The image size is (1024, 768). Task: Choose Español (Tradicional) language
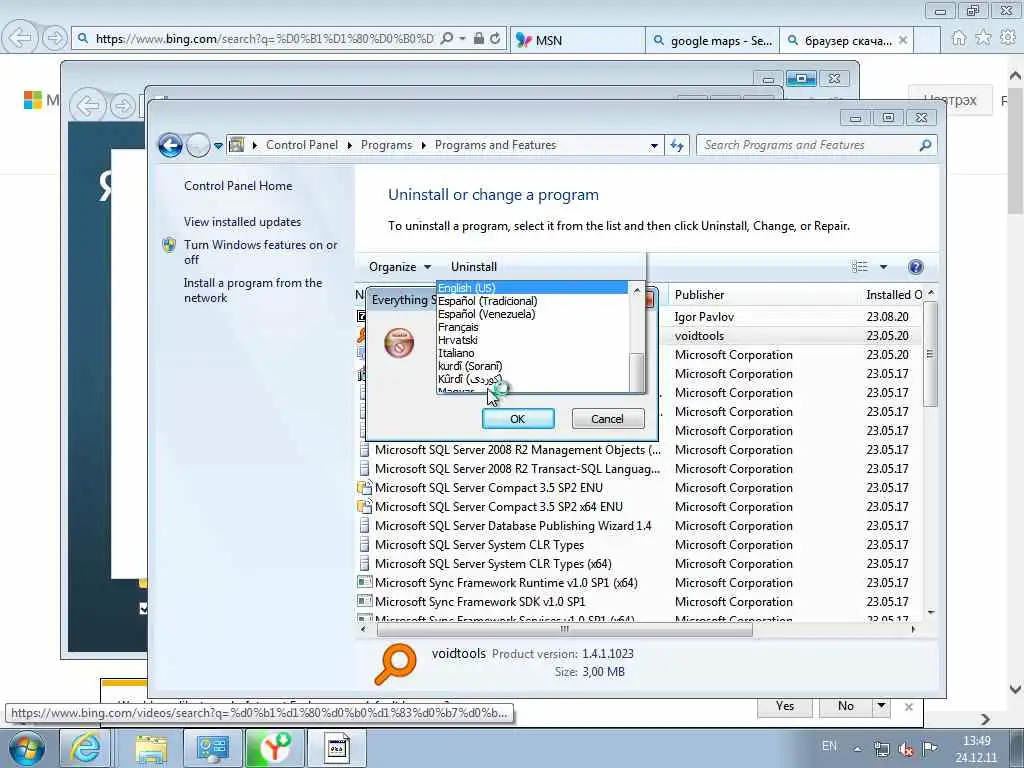[x=487, y=301]
